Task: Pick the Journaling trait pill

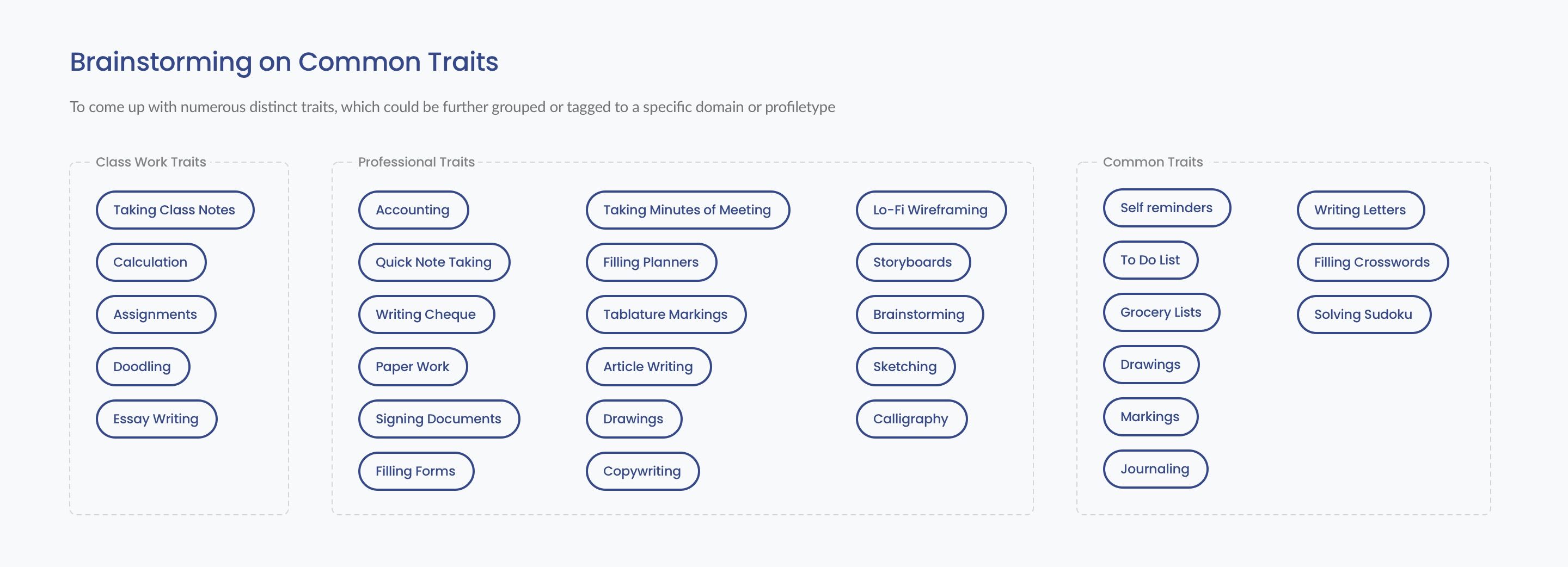Action: click(x=1155, y=469)
